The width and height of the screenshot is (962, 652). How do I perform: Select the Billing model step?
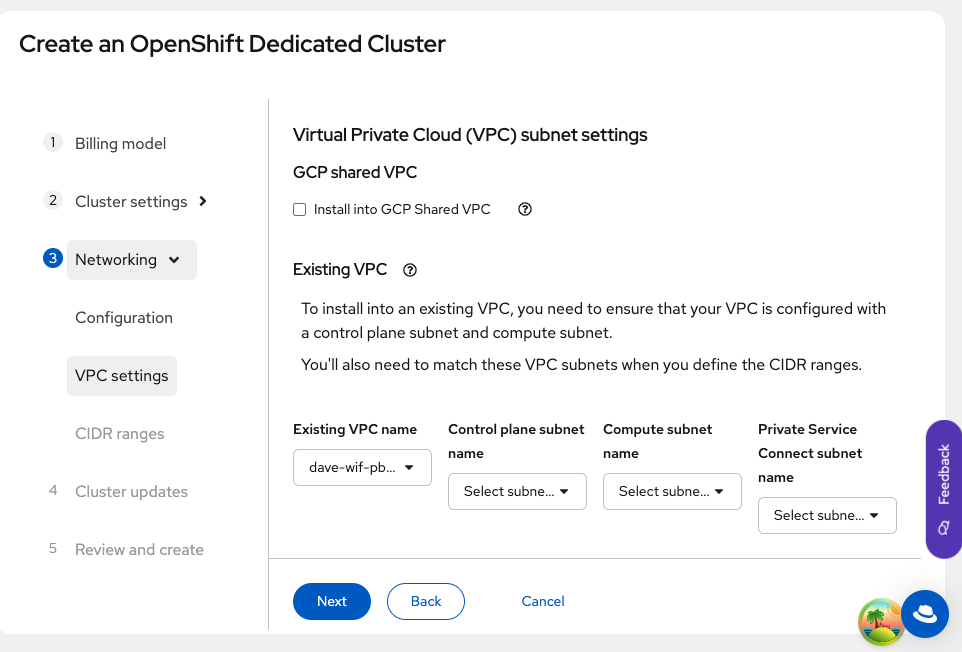121,144
